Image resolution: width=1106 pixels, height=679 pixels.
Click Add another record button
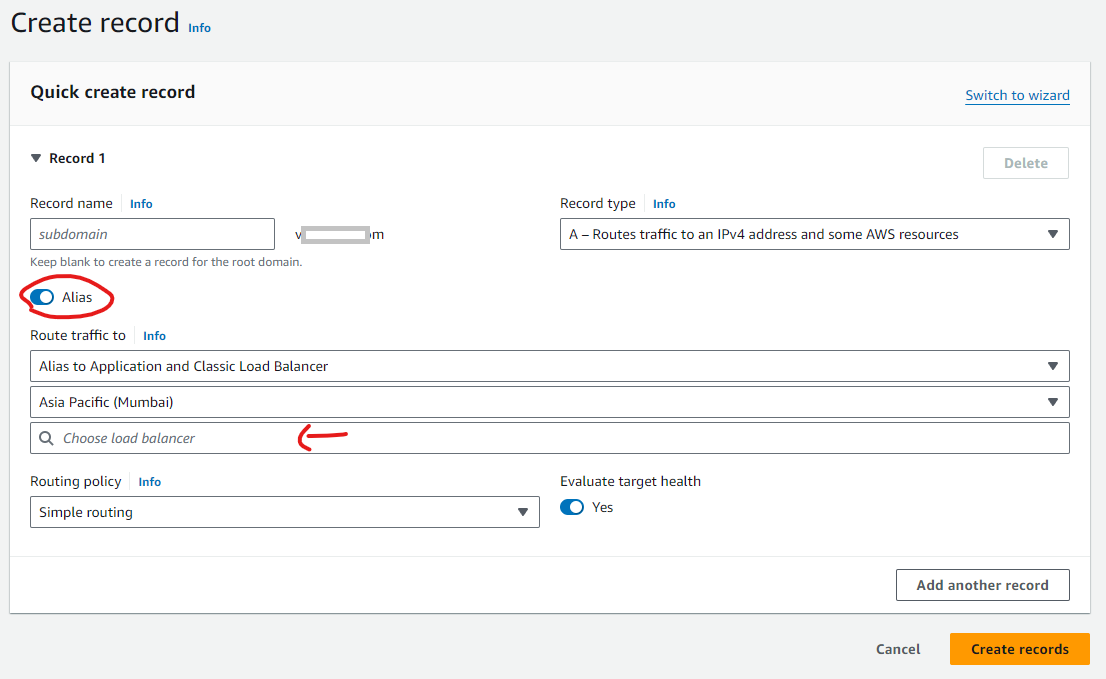(x=982, y=585)
